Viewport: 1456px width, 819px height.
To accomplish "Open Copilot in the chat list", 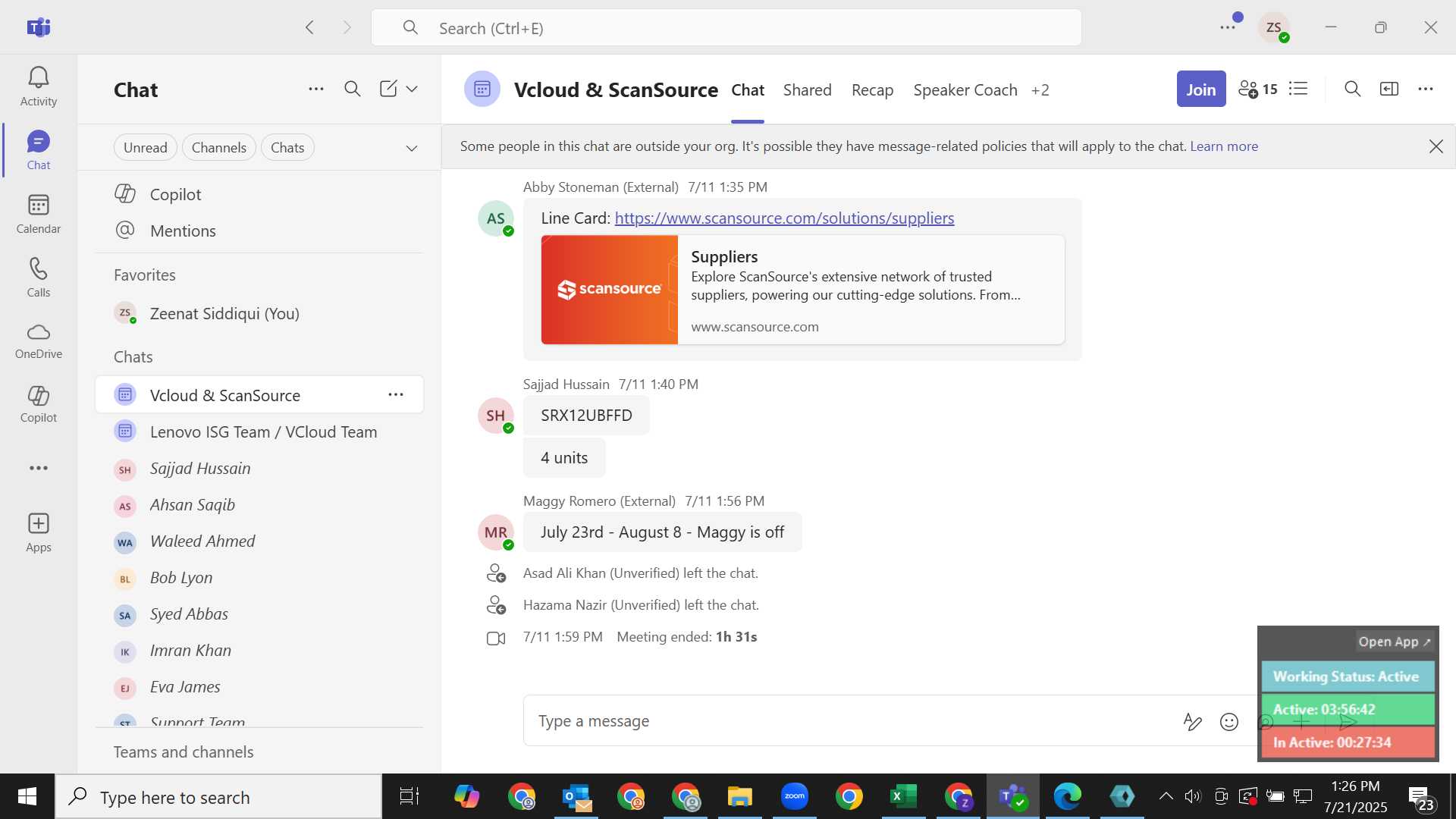I will [259, 194].
